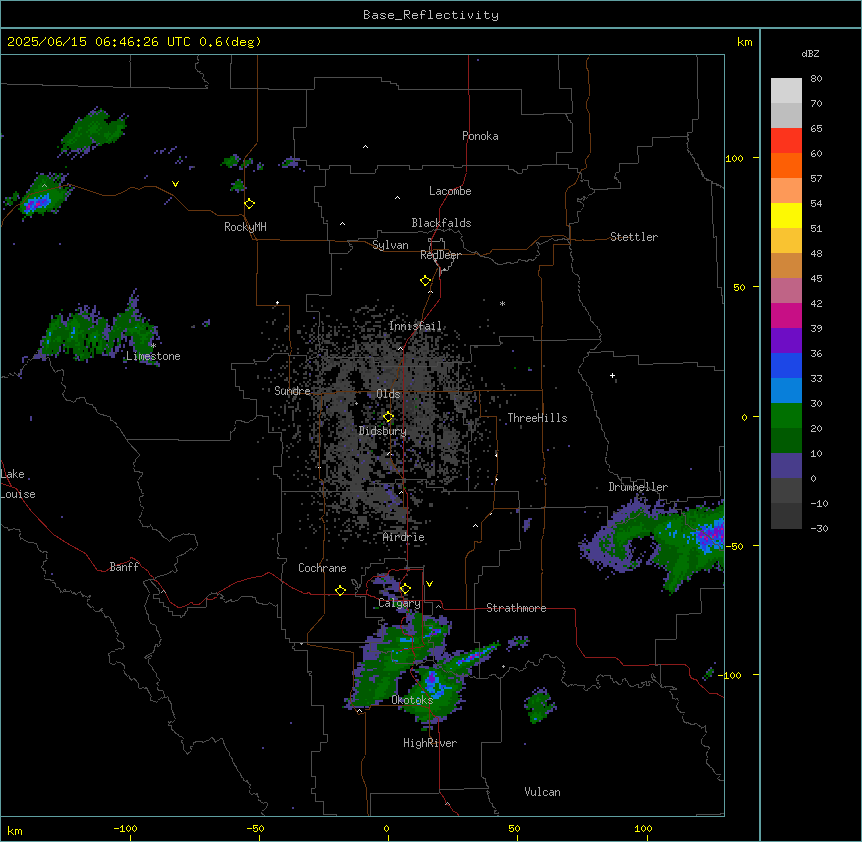Click the Ponoka city label
Image resolution: width=862 pixels, height=842 pixels.
point(480,136)
